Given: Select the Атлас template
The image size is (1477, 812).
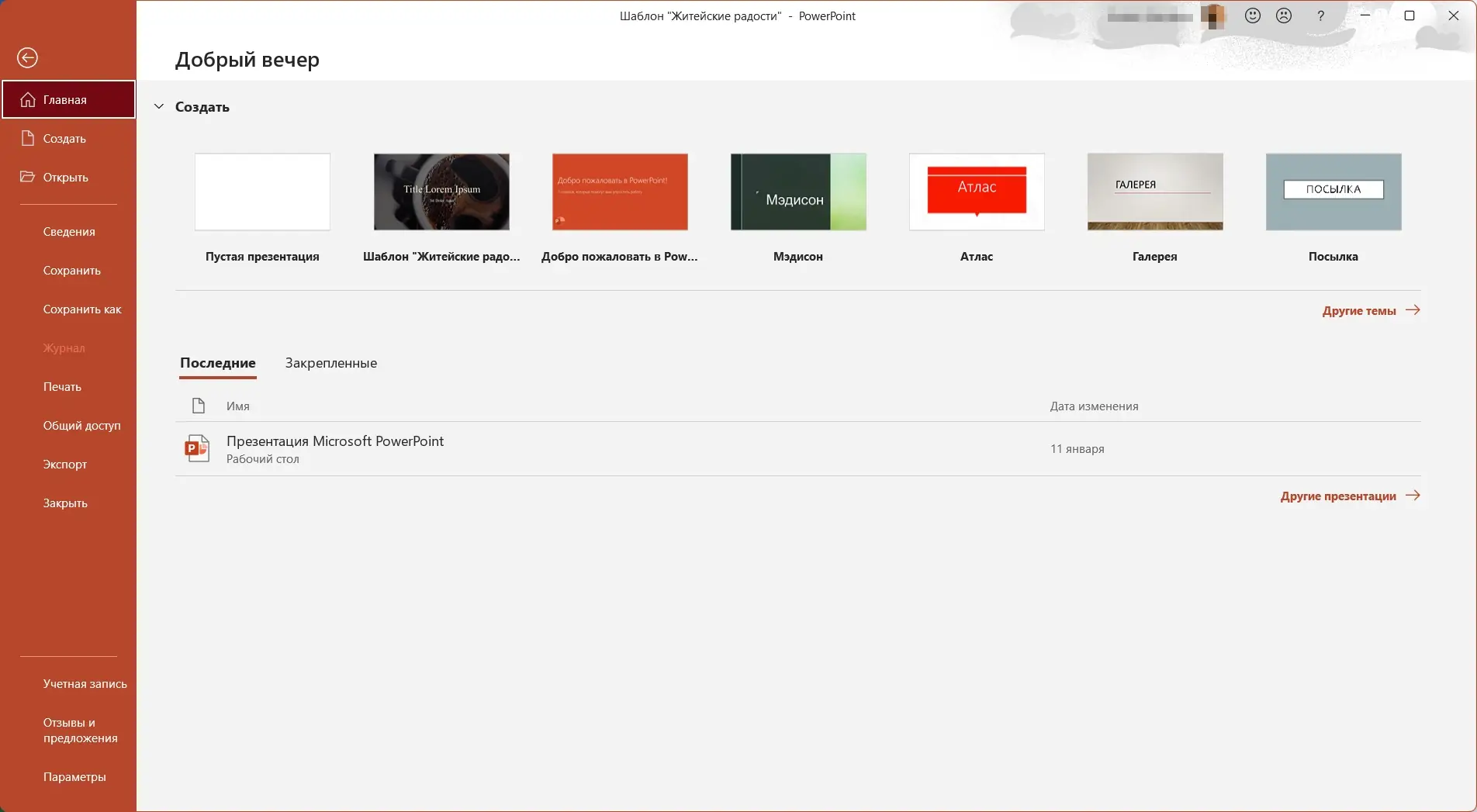Looking at the screenshot, I should [976, 192].
